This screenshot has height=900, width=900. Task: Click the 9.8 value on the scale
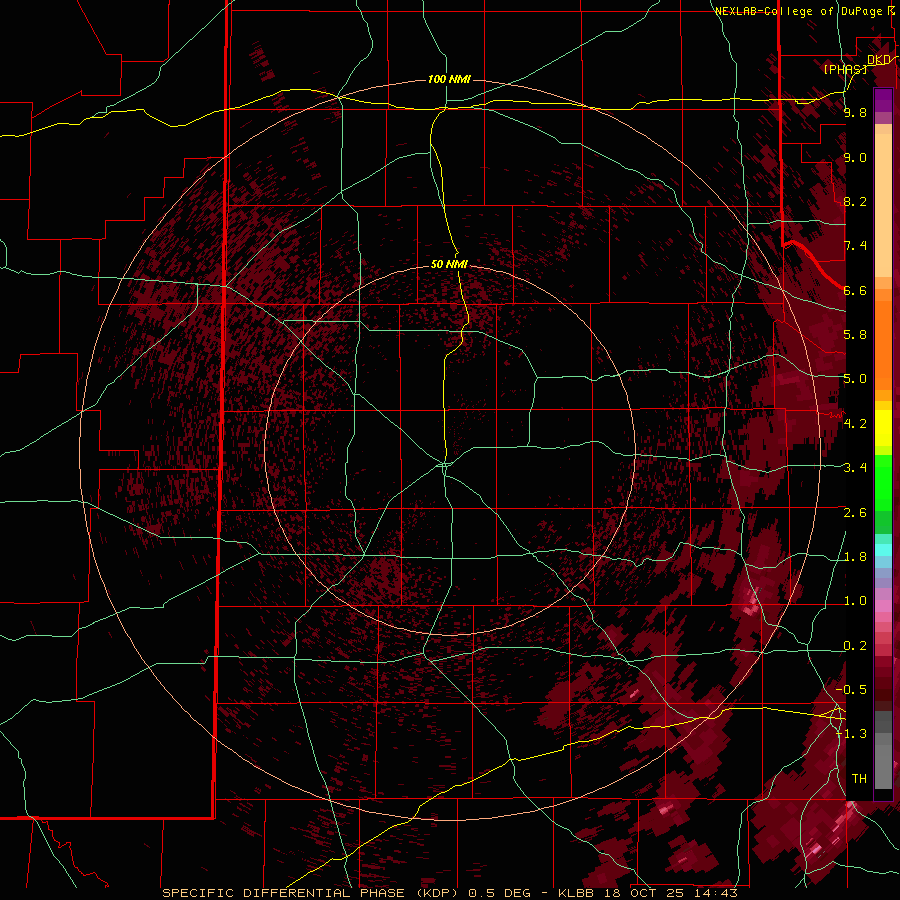click(855, 112)
